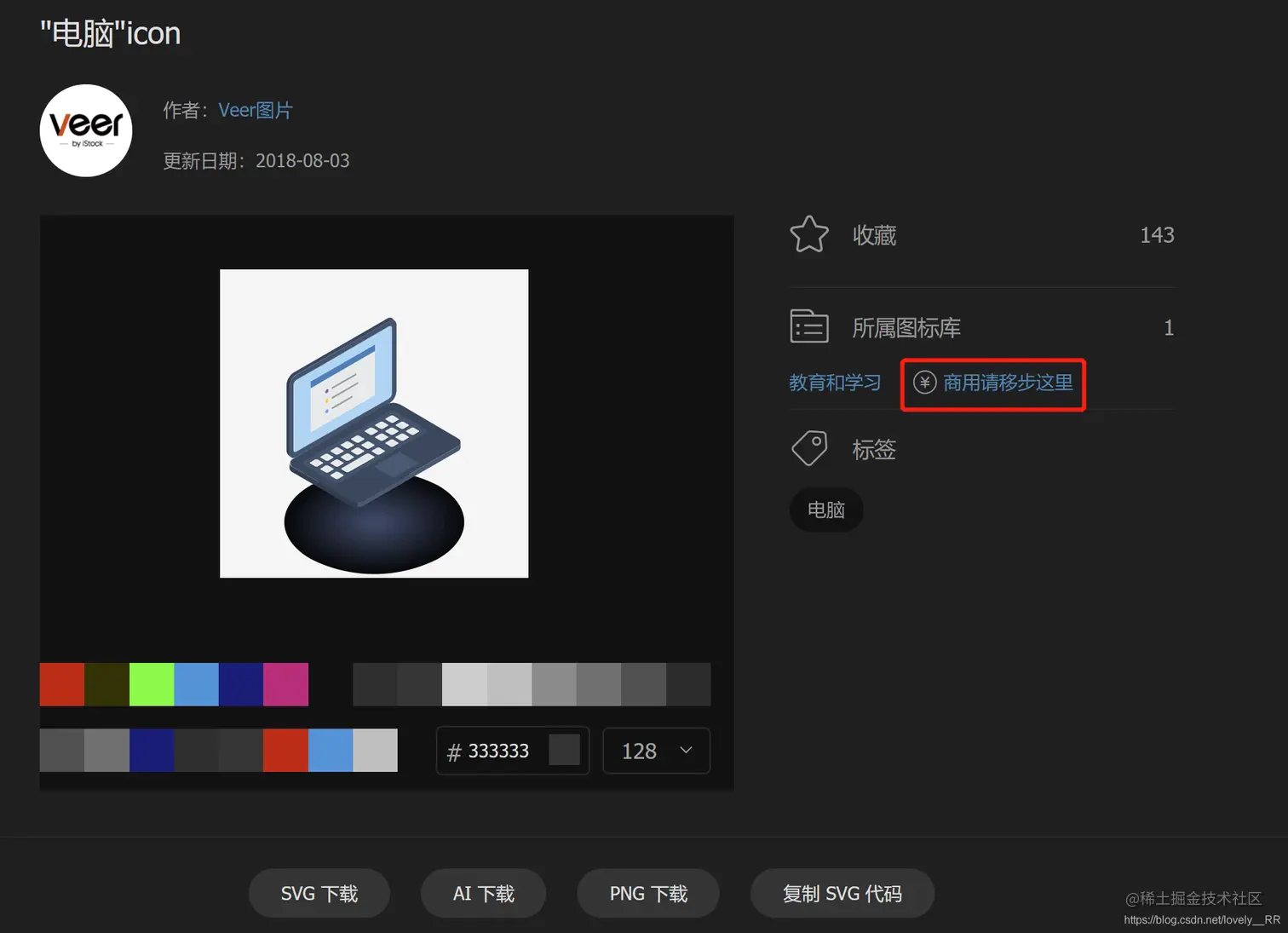Click the AI 下载 button
Image resolution: width=1288 pixels, height=933 pixels.
point(483,893)
